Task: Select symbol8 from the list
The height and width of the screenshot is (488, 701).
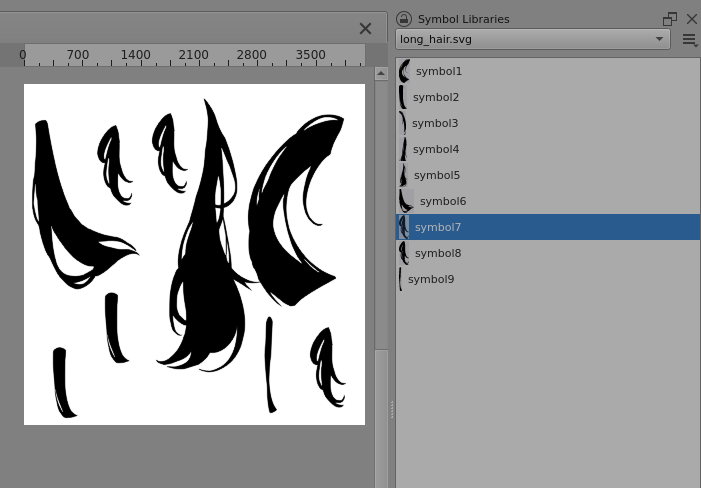Action: point(437,253)
